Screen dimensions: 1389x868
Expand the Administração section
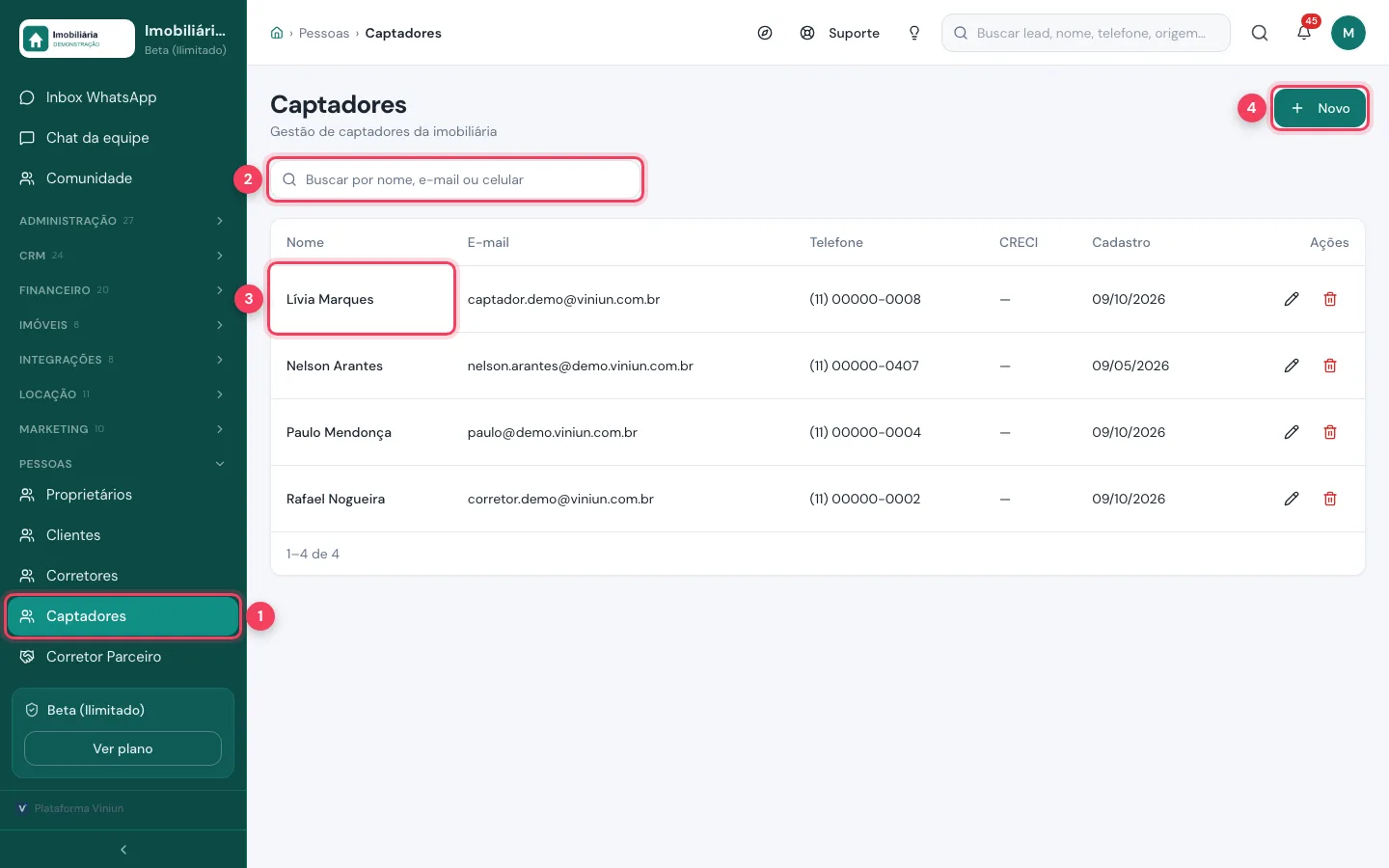pos(123,221)
